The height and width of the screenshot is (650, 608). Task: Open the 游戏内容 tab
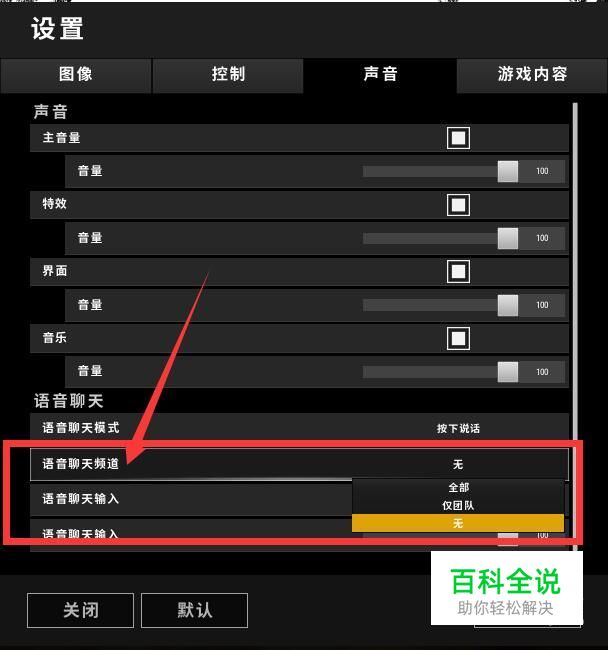click(x=532, y=75)
